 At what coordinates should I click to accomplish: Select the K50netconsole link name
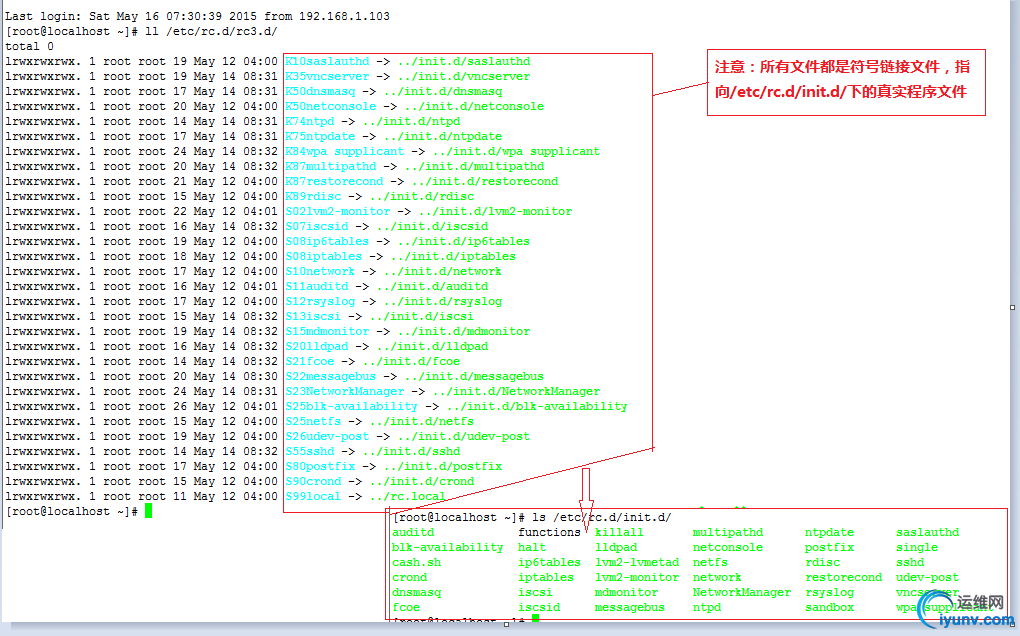[330, 106]
